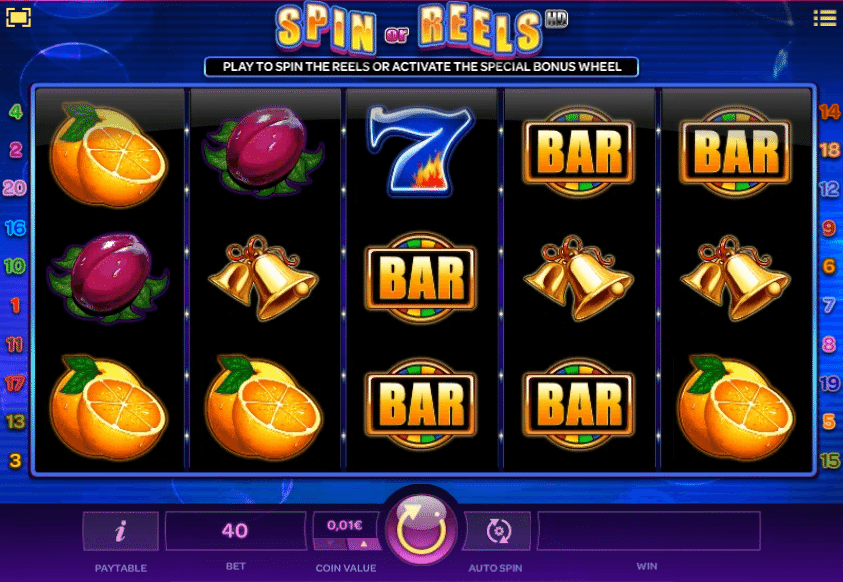Decrease the coin value with down arrow
Screen dimensions: 843x582
(x=330, y=544)
